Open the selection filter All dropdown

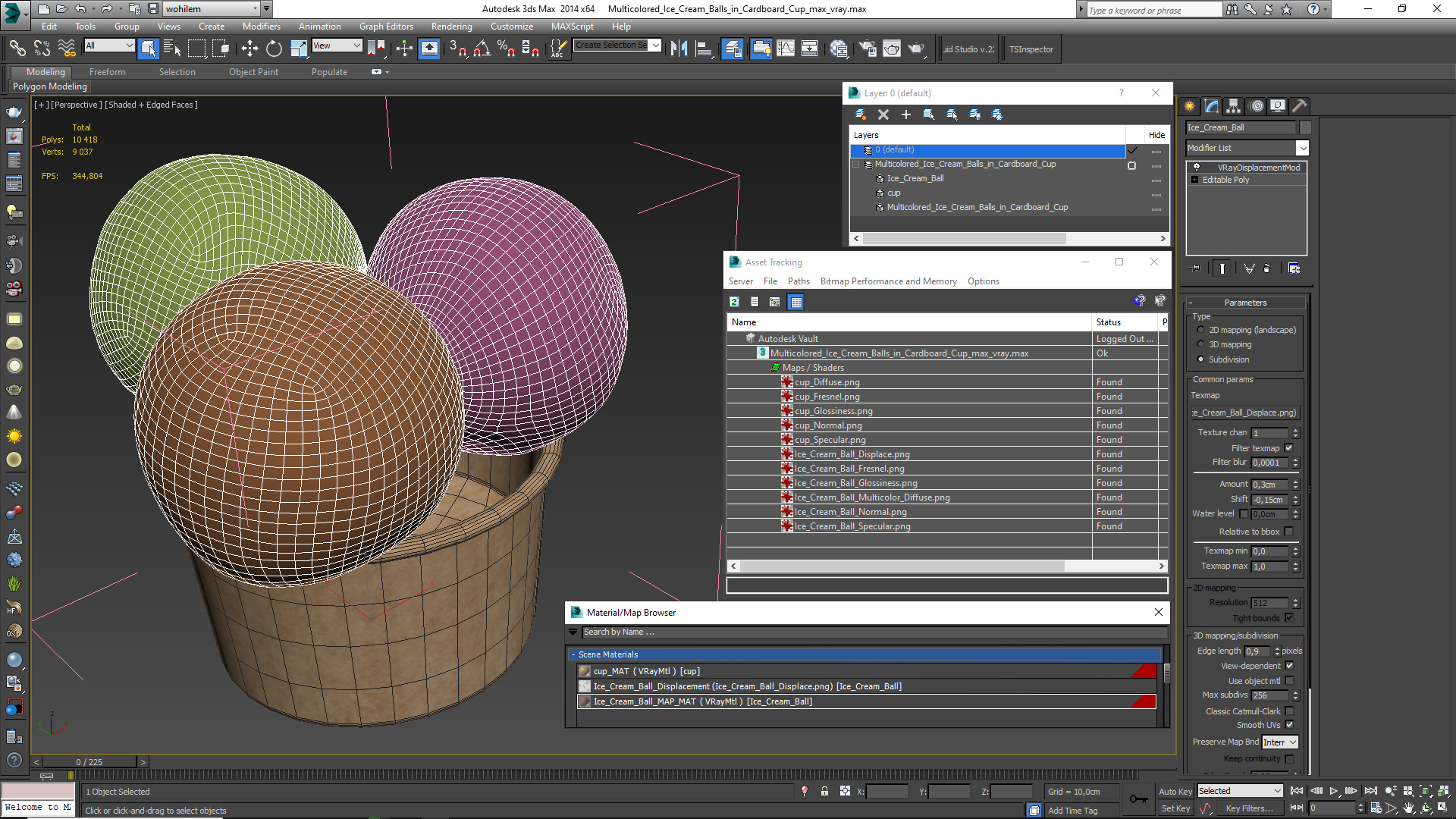pos(109,45)
